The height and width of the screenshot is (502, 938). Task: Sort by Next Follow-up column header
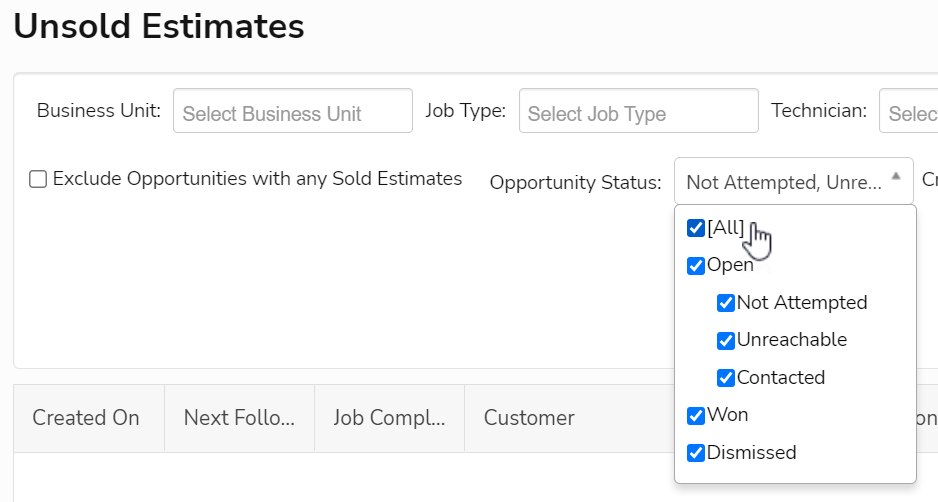click(239, 418)
